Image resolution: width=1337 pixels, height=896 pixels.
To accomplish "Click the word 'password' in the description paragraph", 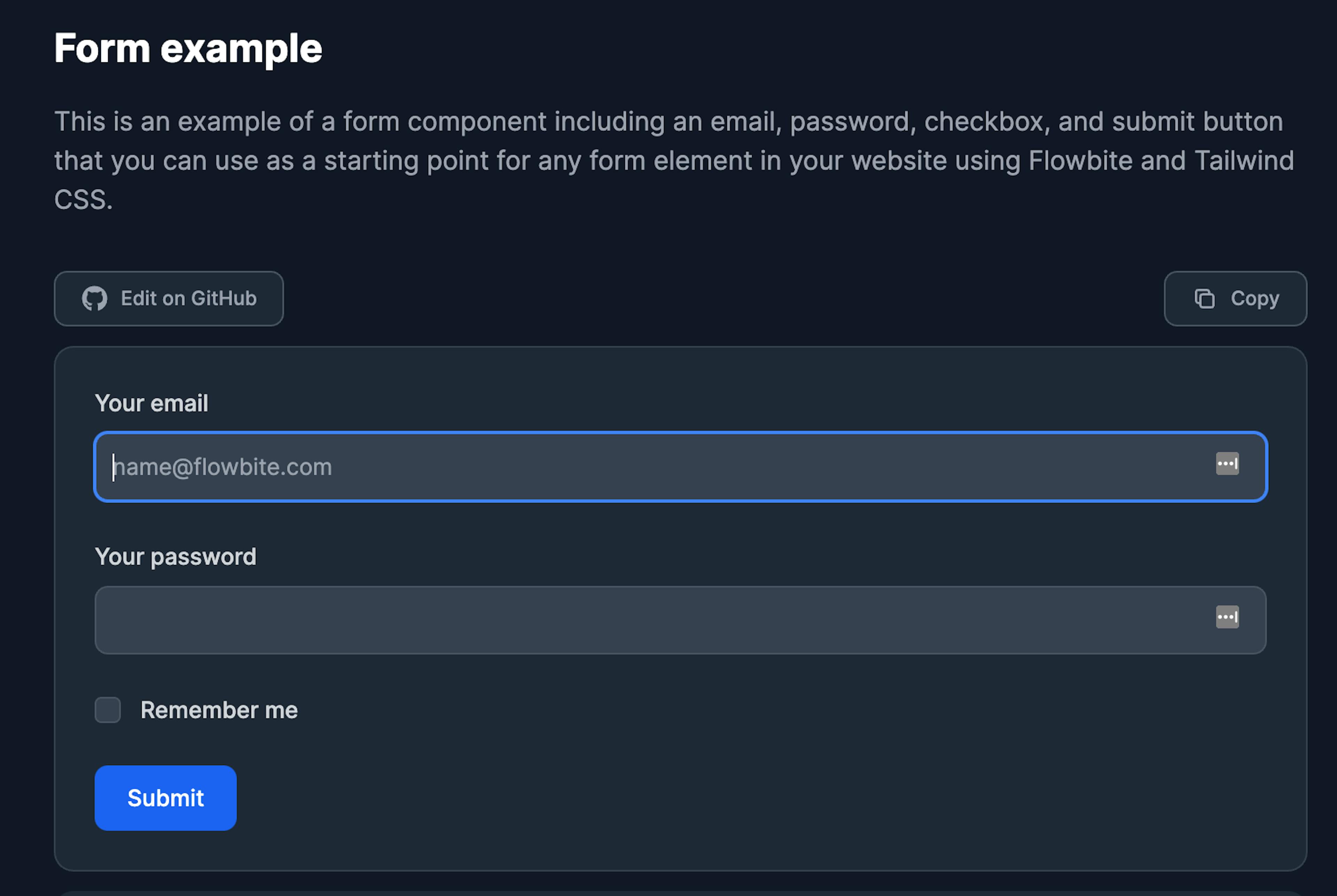I will coord(850,122).
